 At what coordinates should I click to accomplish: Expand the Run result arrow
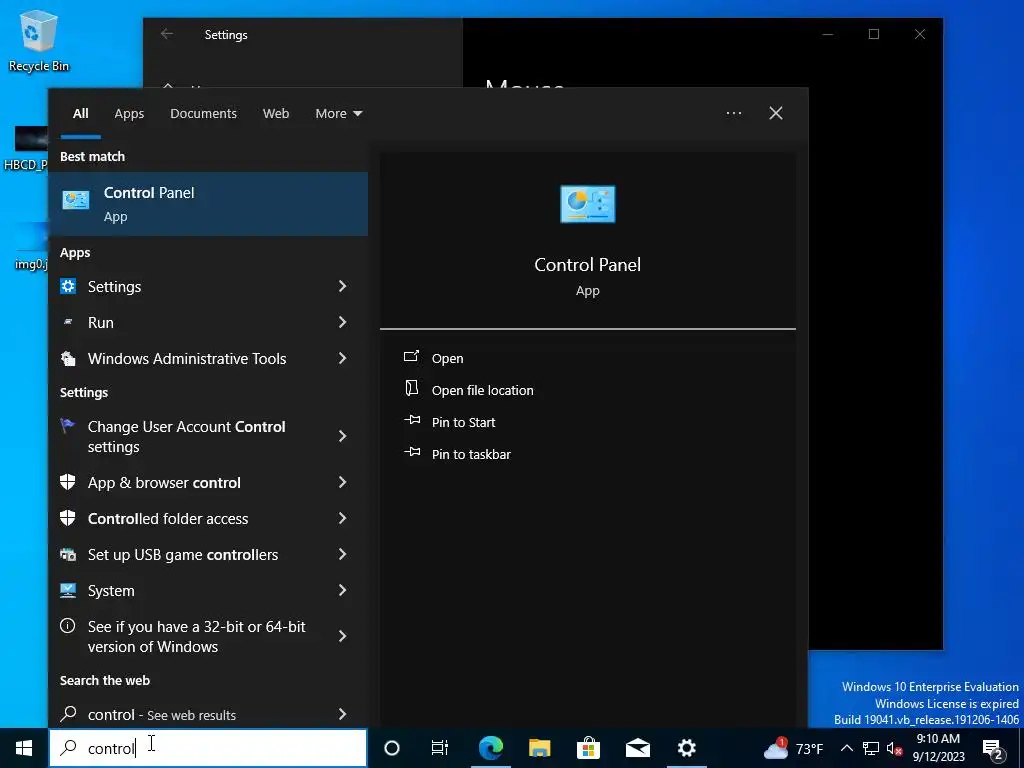pyautogui.click(x=342, y=322)
